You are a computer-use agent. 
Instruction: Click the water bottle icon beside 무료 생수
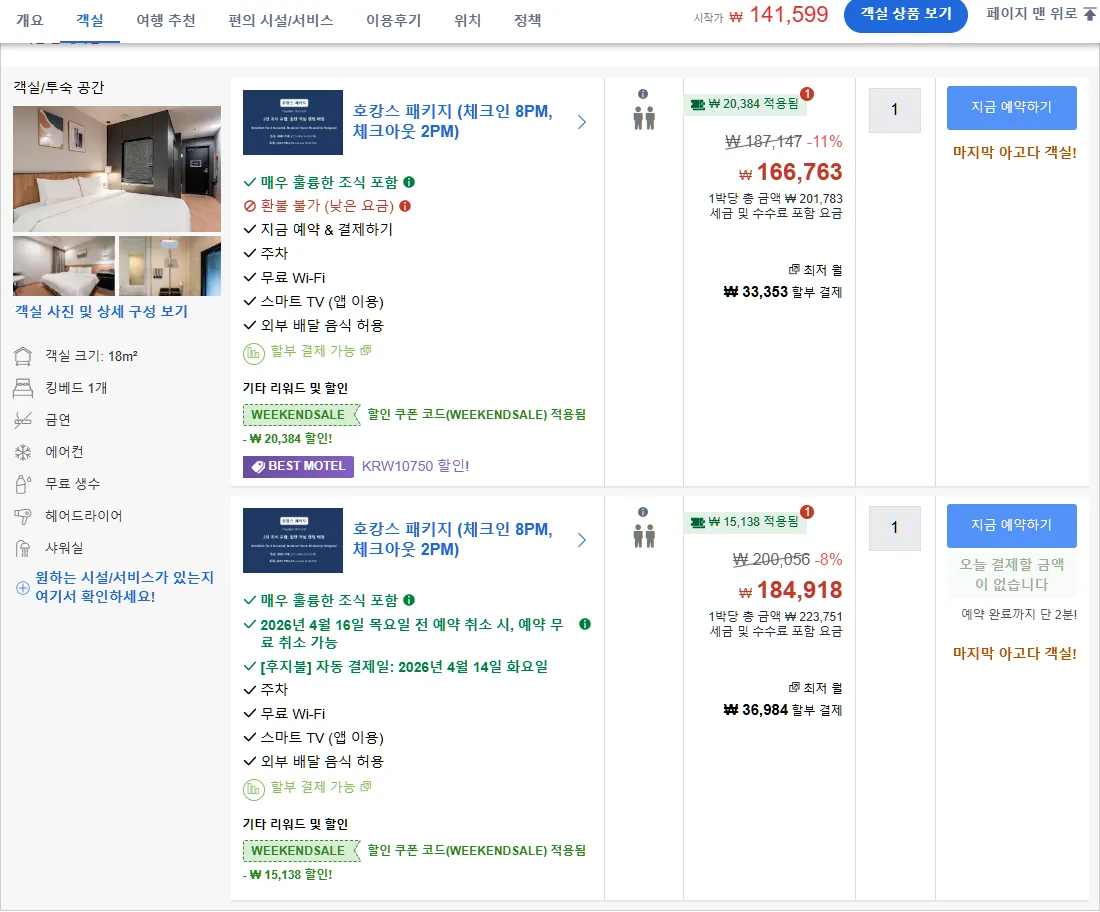[x=23, y=484]
